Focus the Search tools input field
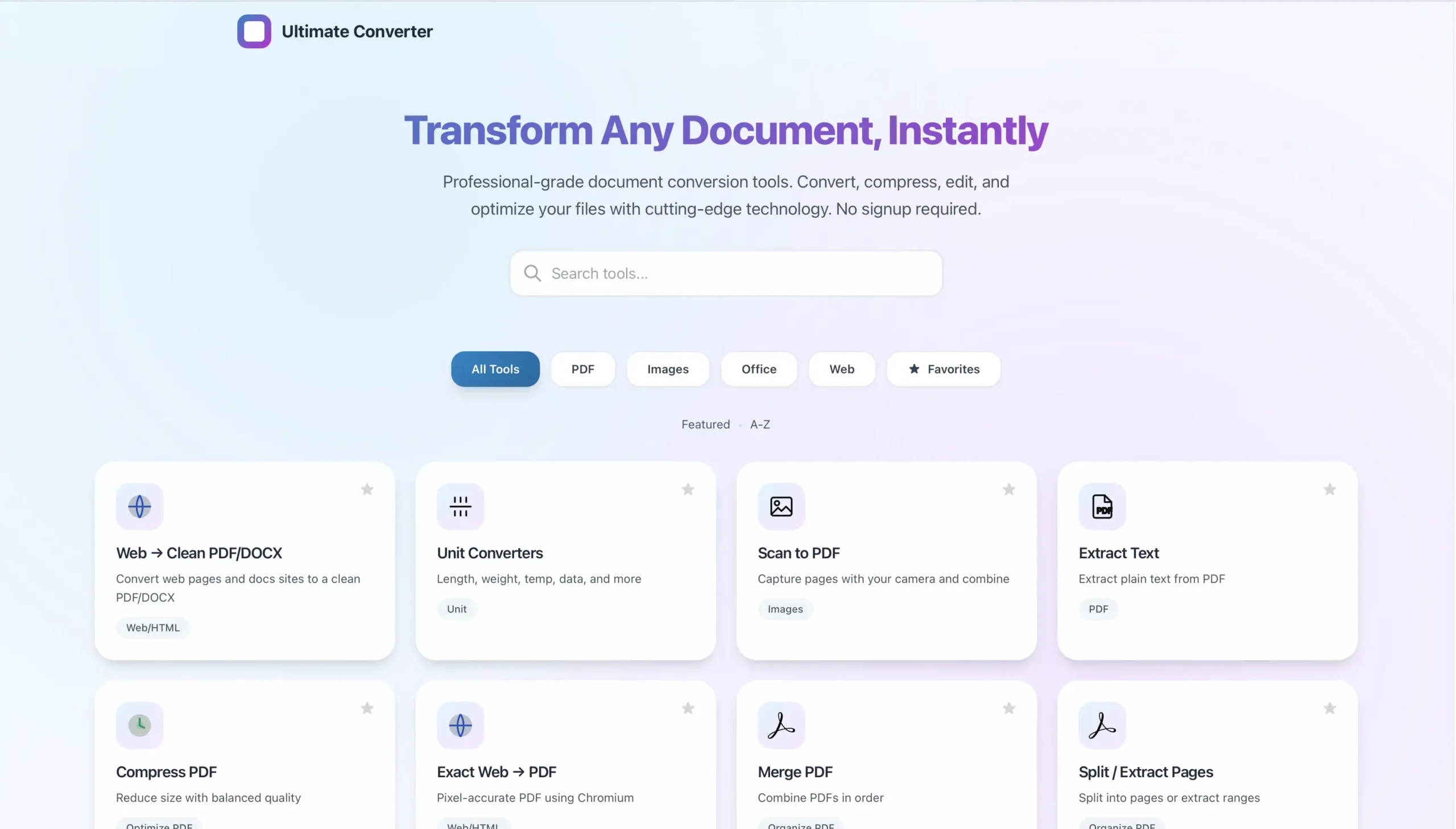The height and width of the screenshot is (829, 1456). click(726, 273)
